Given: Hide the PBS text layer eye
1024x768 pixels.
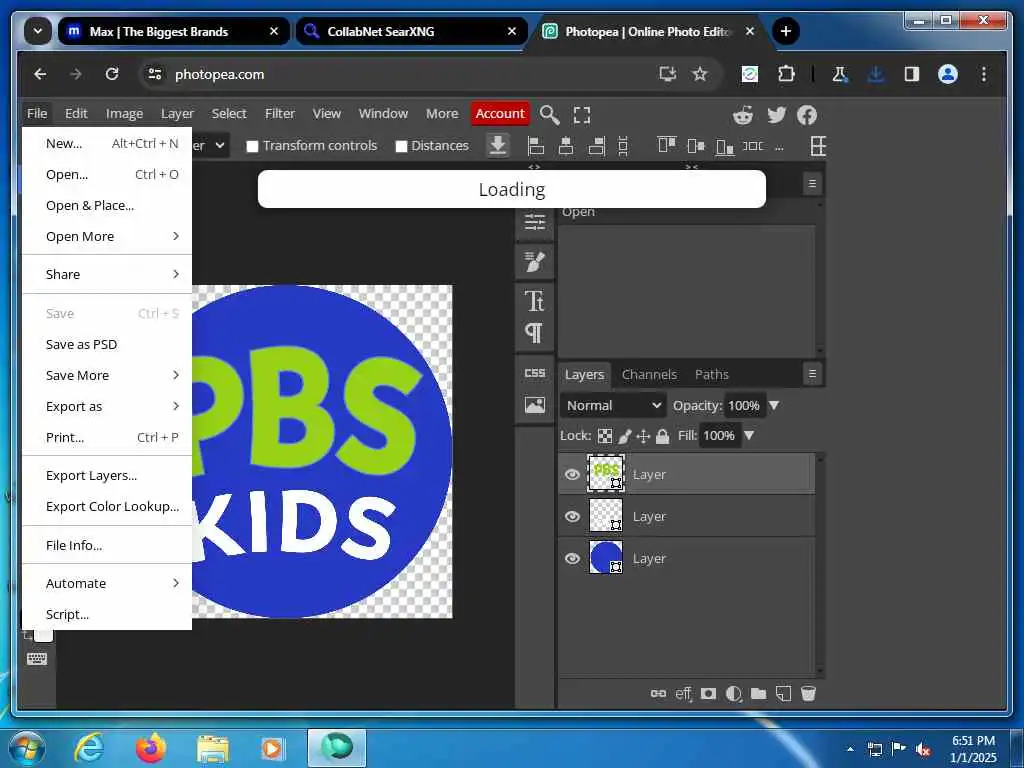Looking at the screenshot, I should (x=572, y=475).
